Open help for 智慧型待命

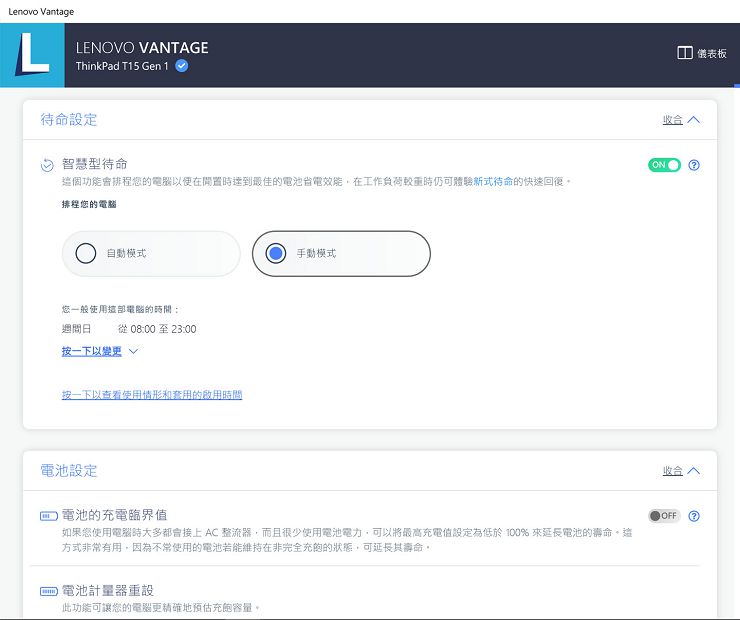coord(694,165)
